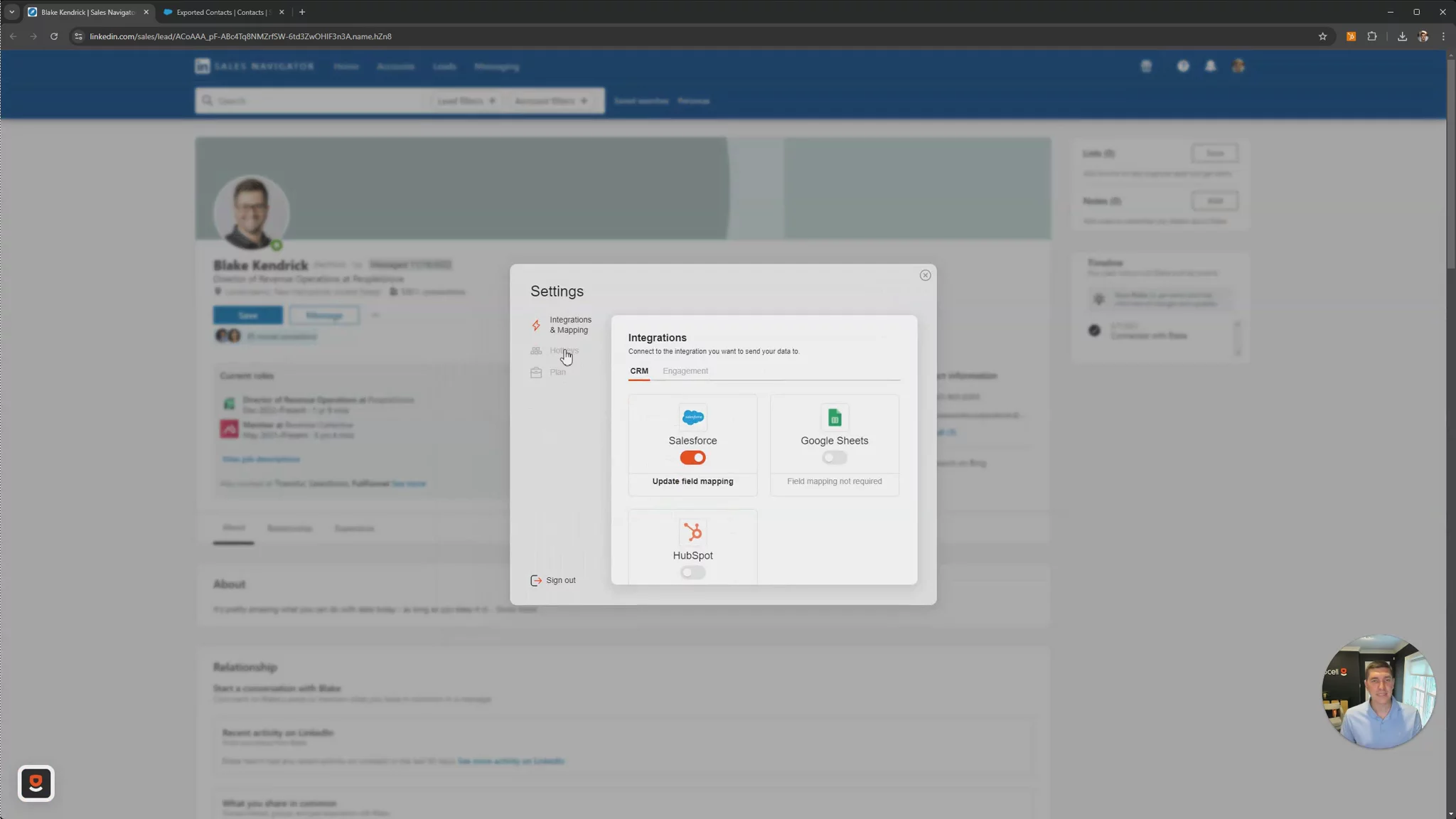1456x819 pixels.
Task: Click Update field mapping under Salesforce
Action: (x=692, y=481)
